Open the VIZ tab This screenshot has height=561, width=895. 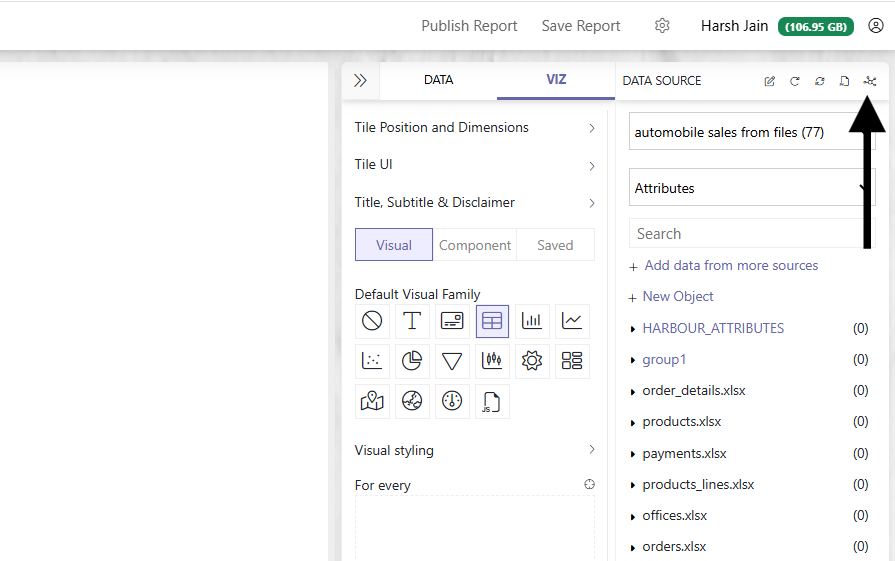556,80
